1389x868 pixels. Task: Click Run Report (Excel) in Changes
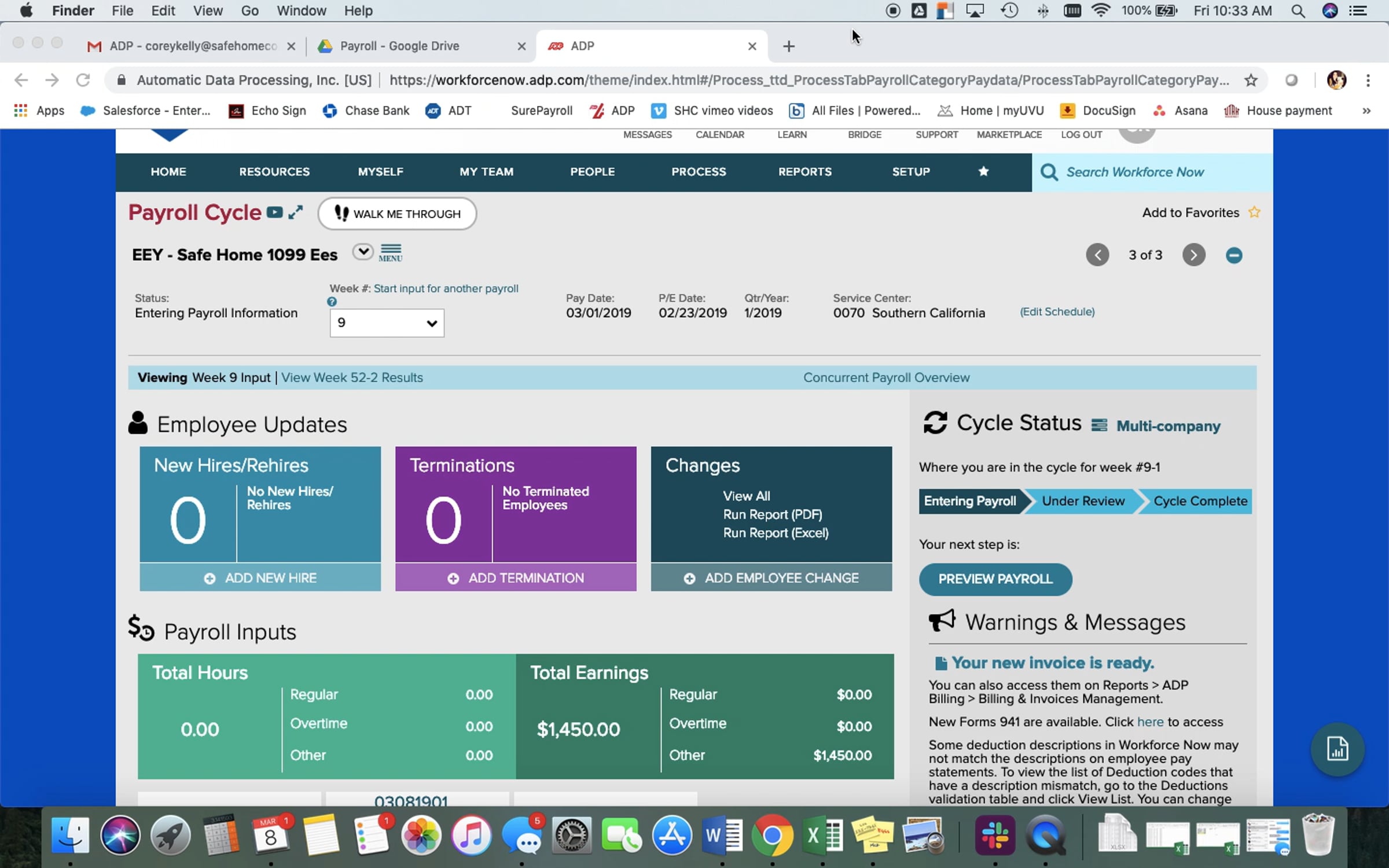(x=776, y=533)
